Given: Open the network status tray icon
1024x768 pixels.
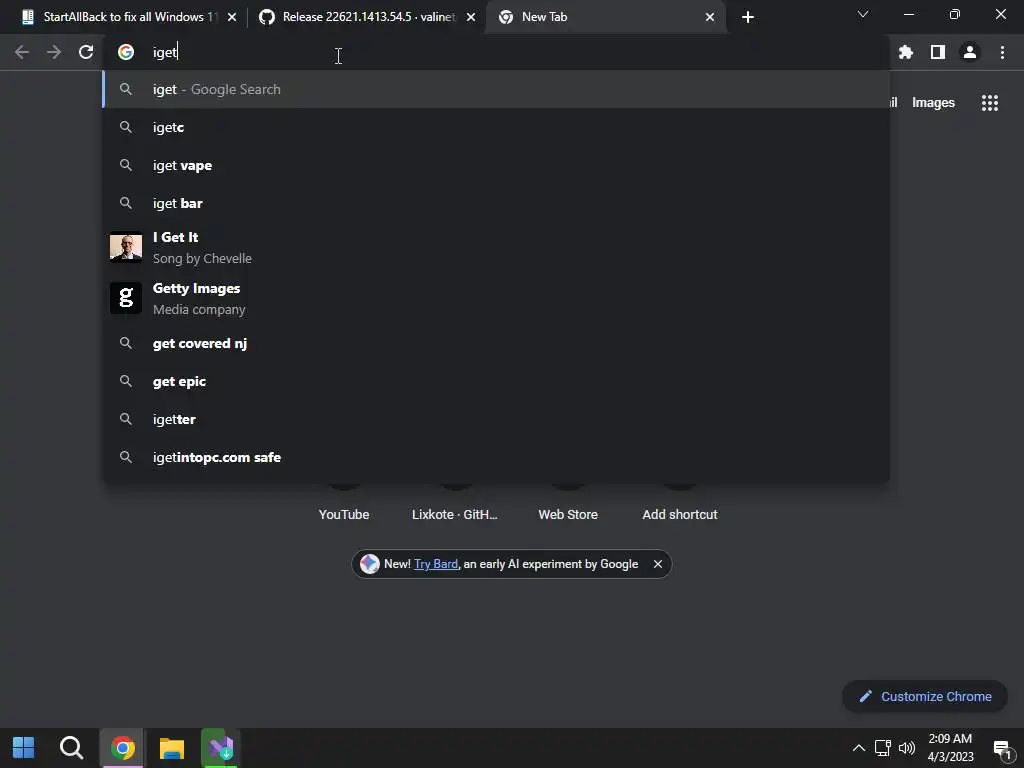Looking at the screenshot, I should click(883, 748).
